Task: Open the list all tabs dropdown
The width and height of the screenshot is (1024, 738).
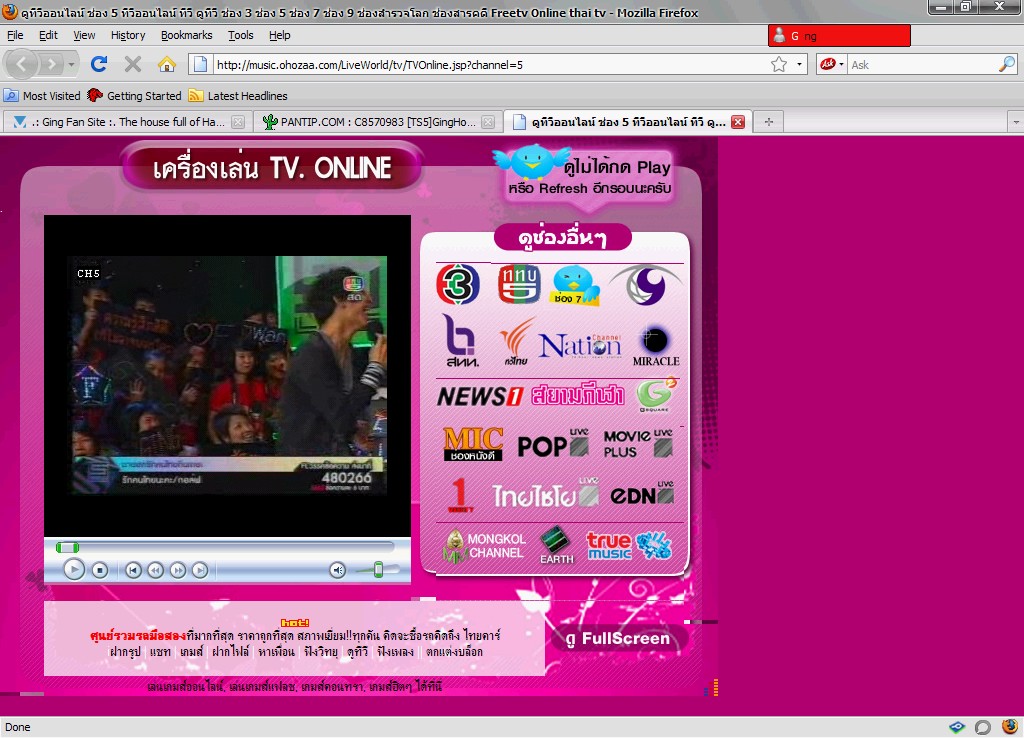Action: click(1016, 122)
